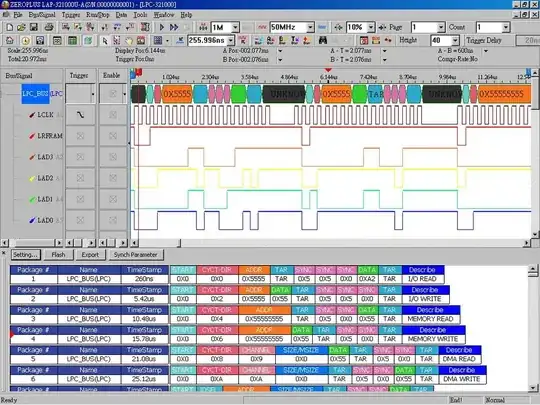Click the Setting... button
The height and width of the screenshot is (405, 540).
(25, 255)
